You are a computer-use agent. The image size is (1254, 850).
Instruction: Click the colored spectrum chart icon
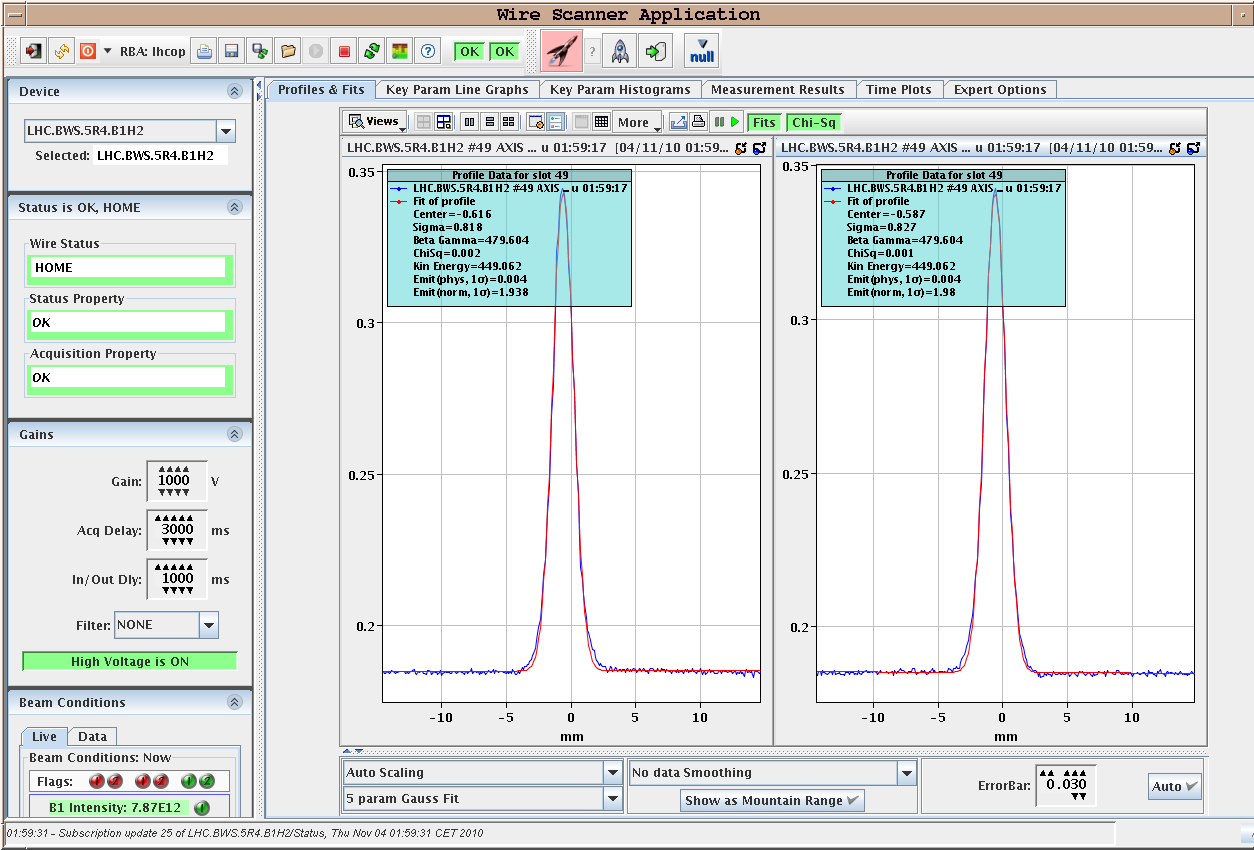(400, 51)
